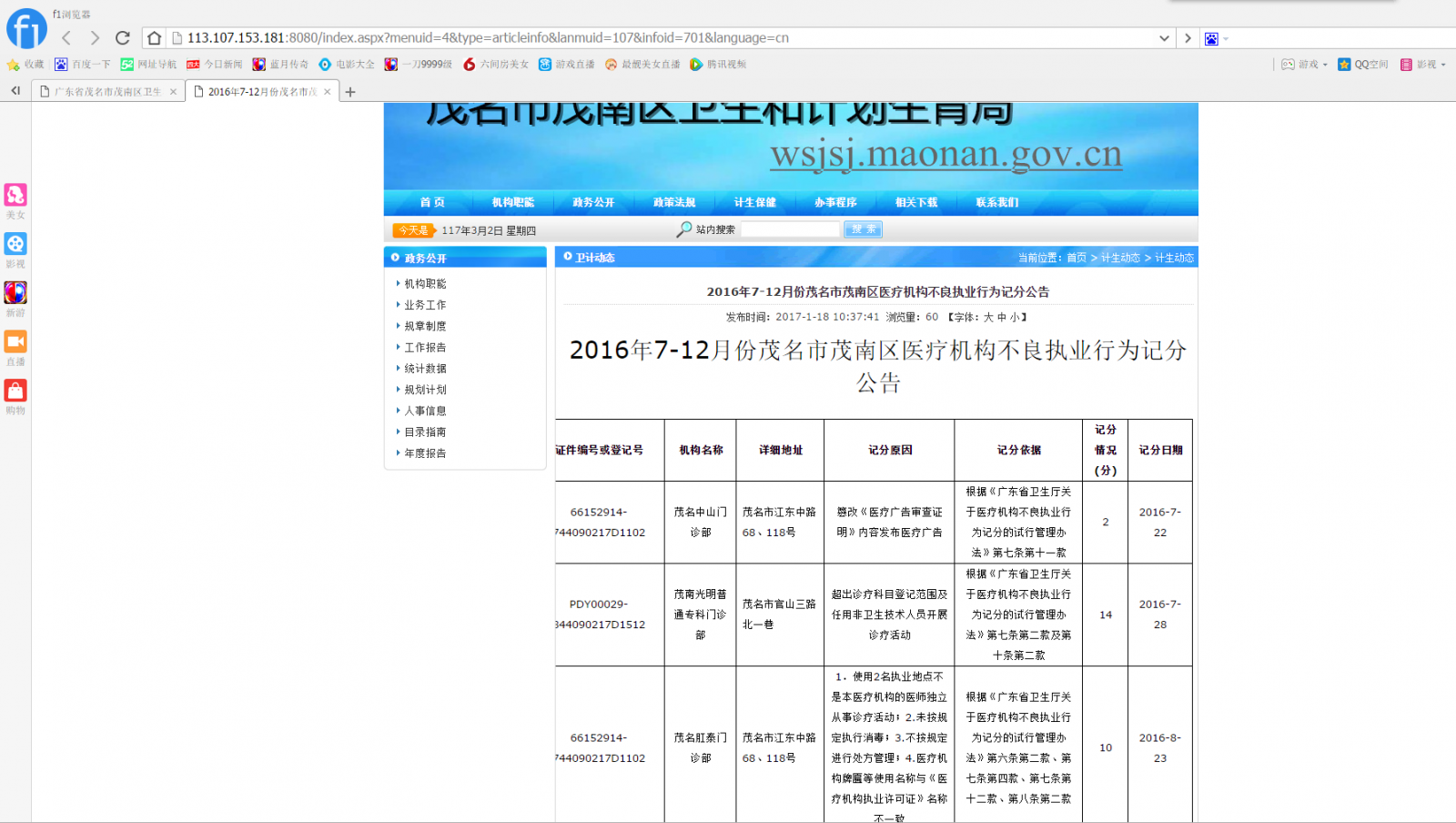This screenshot has height=823, width=1456.
Task: Open the address bar history dropdown
Action: [1164, 38]
